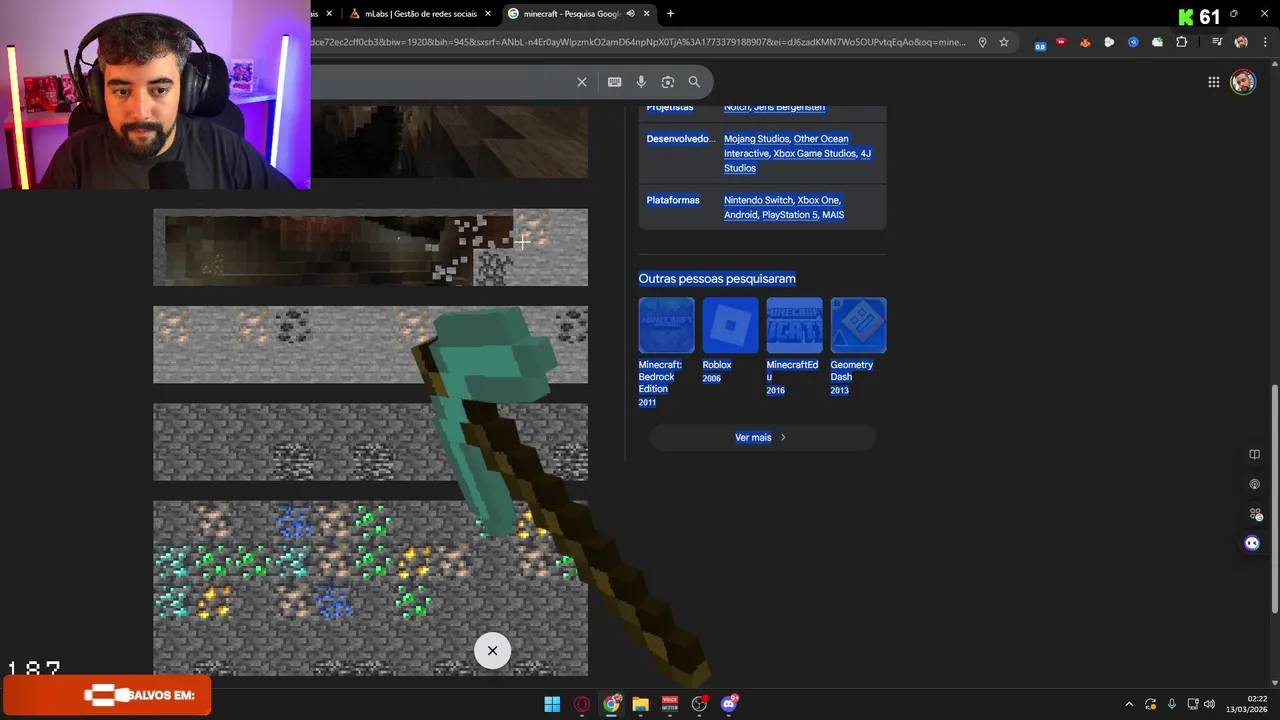Bookmark this page with the star icon
1280x720 pixels.
(x=1004, y=42)
